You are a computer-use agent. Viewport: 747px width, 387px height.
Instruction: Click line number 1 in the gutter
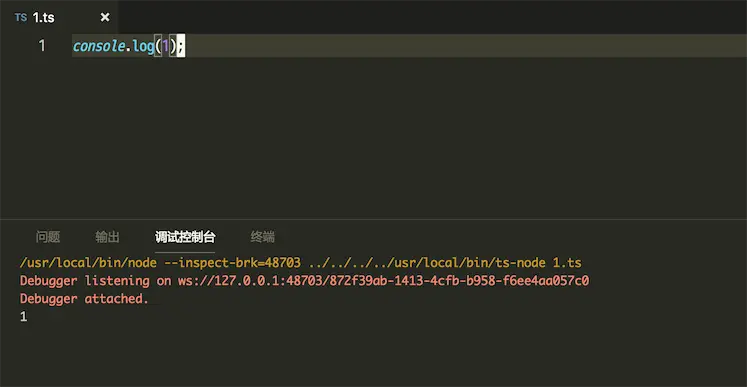coord(42,46)
